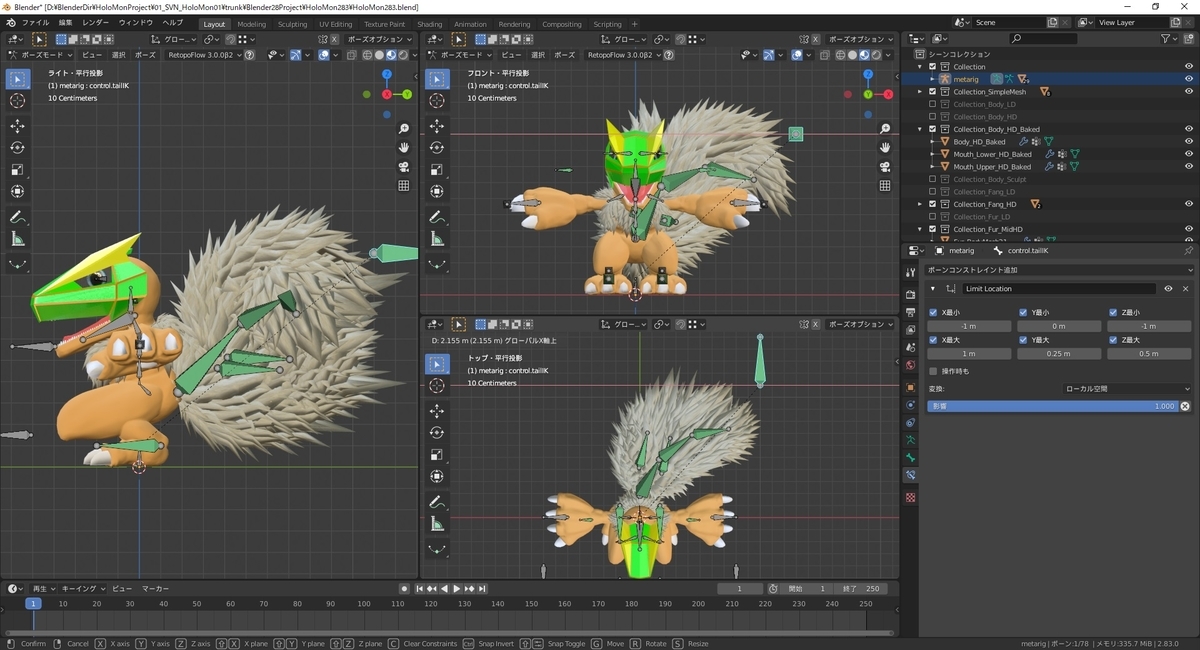
Task: Select the Rotate tool in left viewport
Action: (18, 148)
